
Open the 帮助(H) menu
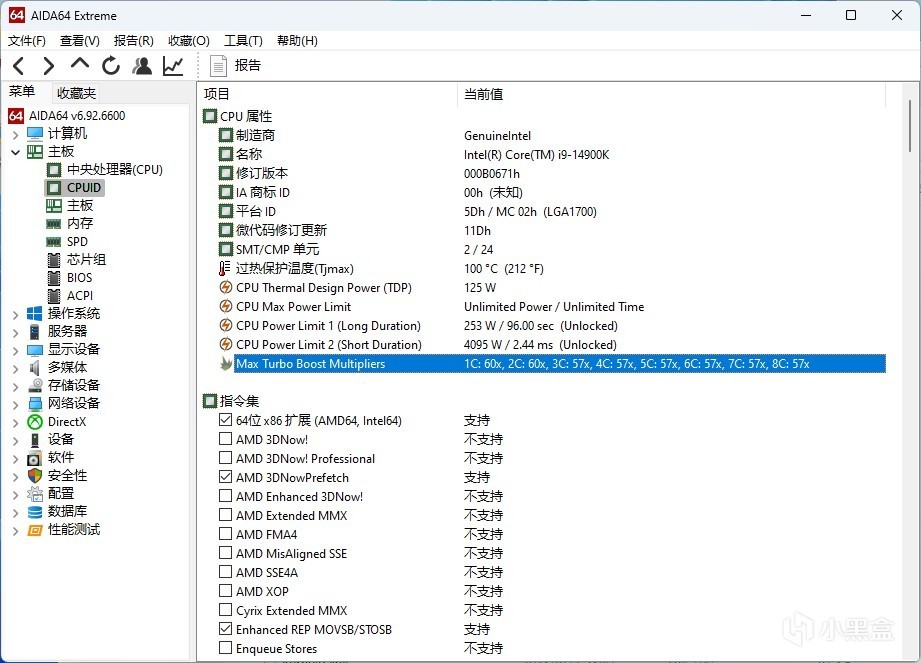click(x=297, y=41)
